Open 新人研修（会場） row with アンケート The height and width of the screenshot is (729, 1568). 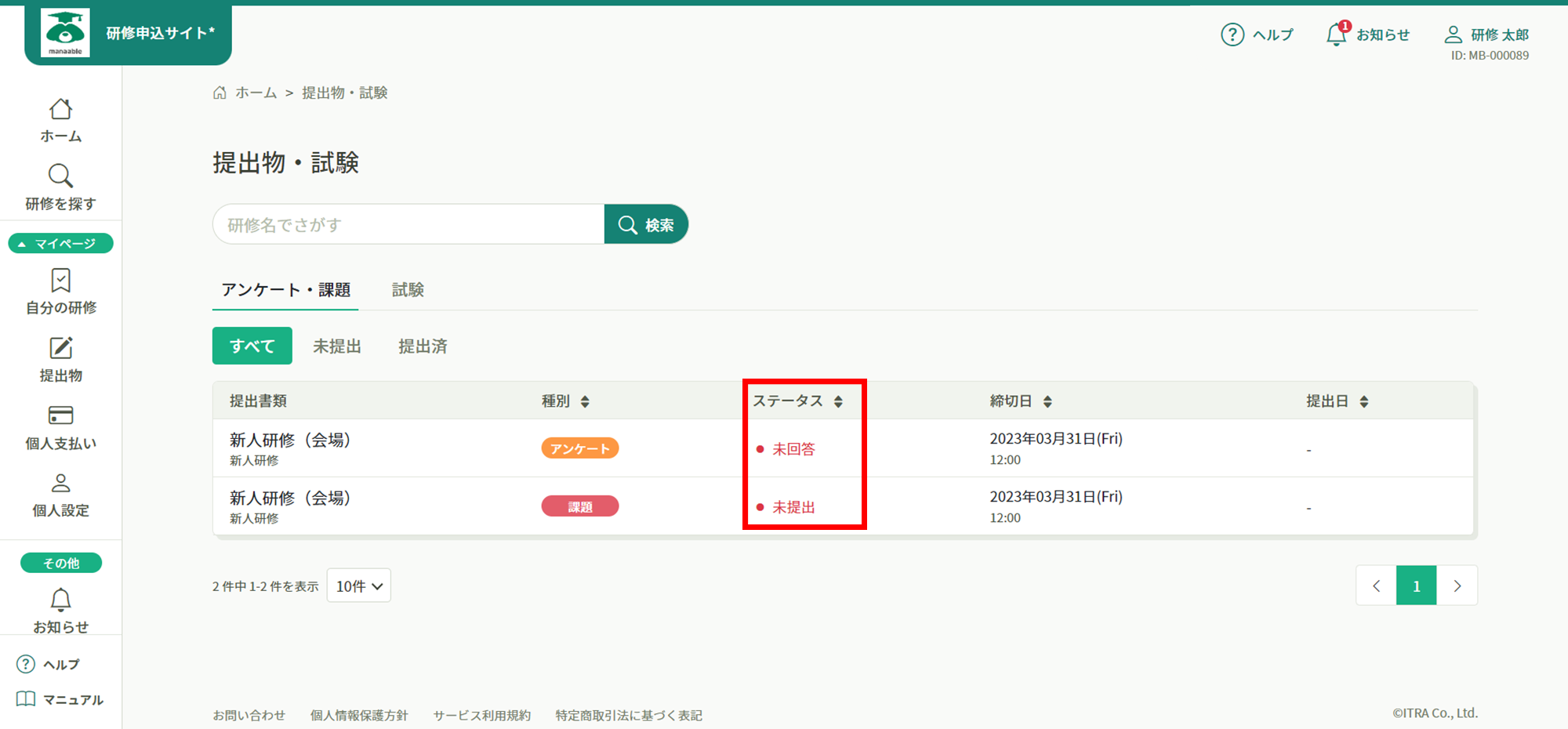[843, 448]
